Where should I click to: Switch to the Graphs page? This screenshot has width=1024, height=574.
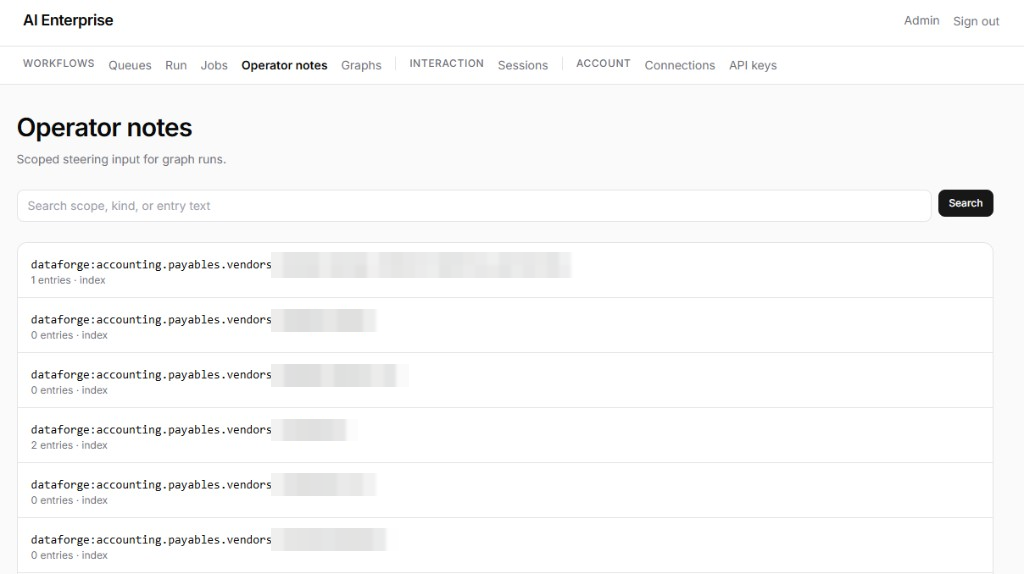click(x=361, y=65)
